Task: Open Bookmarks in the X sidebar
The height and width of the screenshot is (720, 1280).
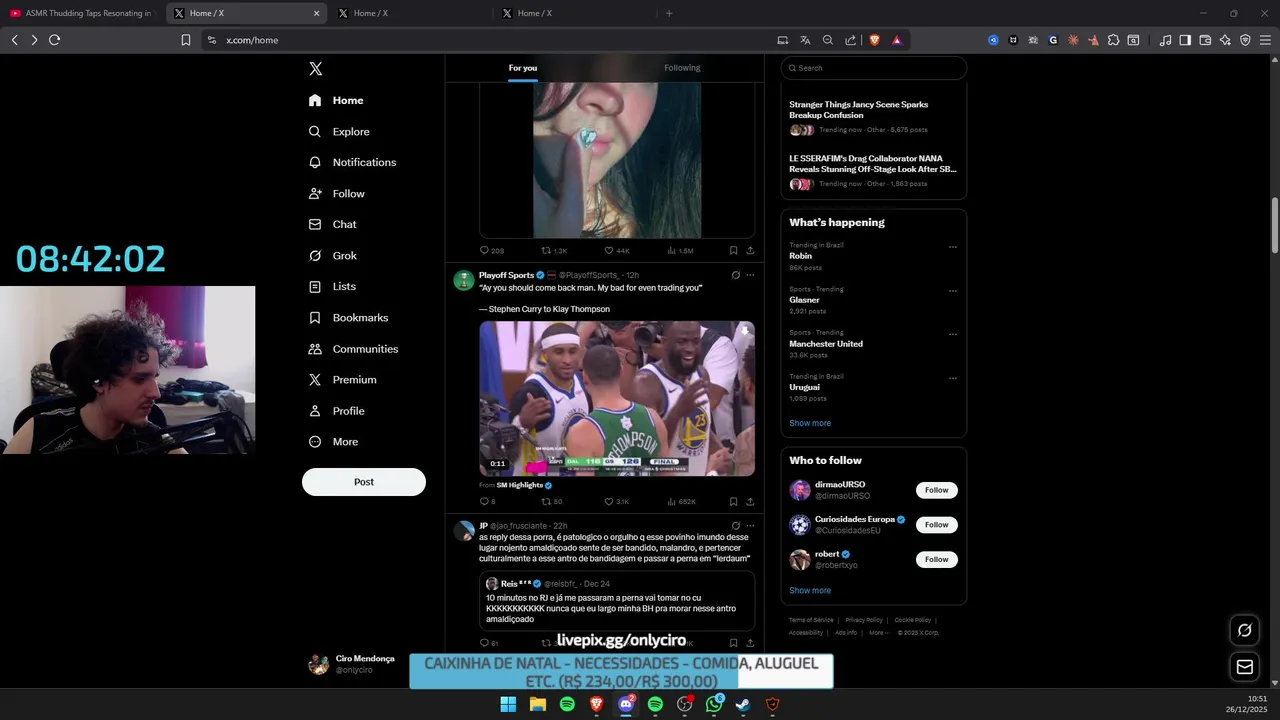Action: point(348,317)
